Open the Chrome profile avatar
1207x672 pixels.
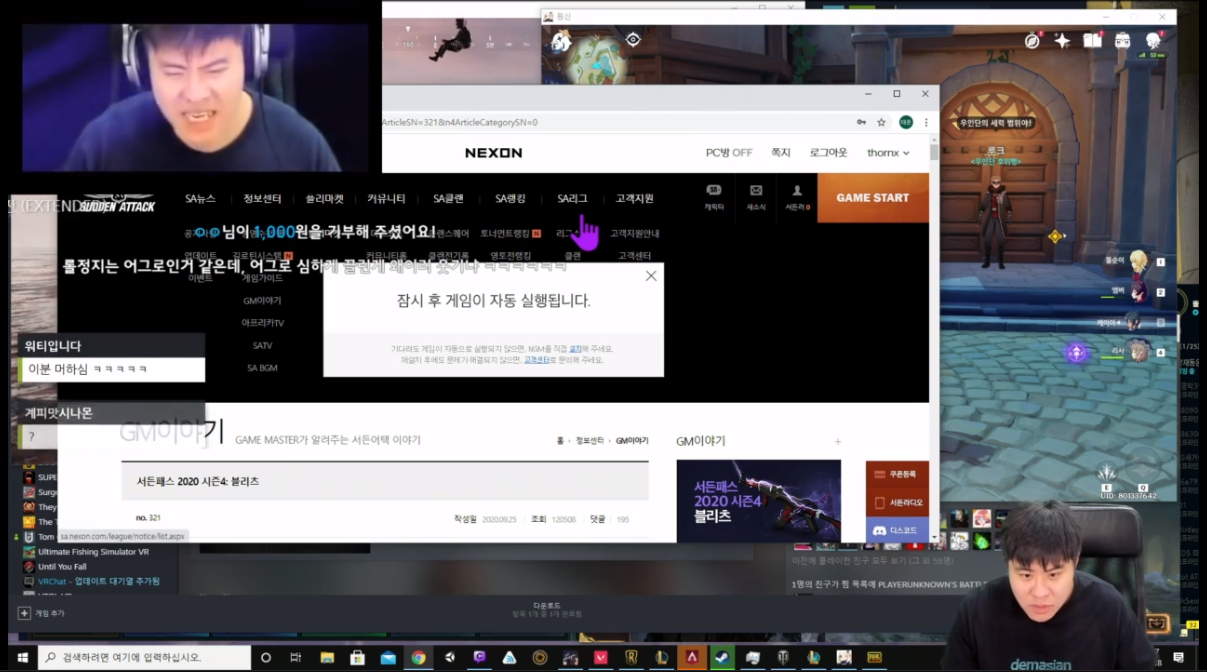tap(906, 122)
